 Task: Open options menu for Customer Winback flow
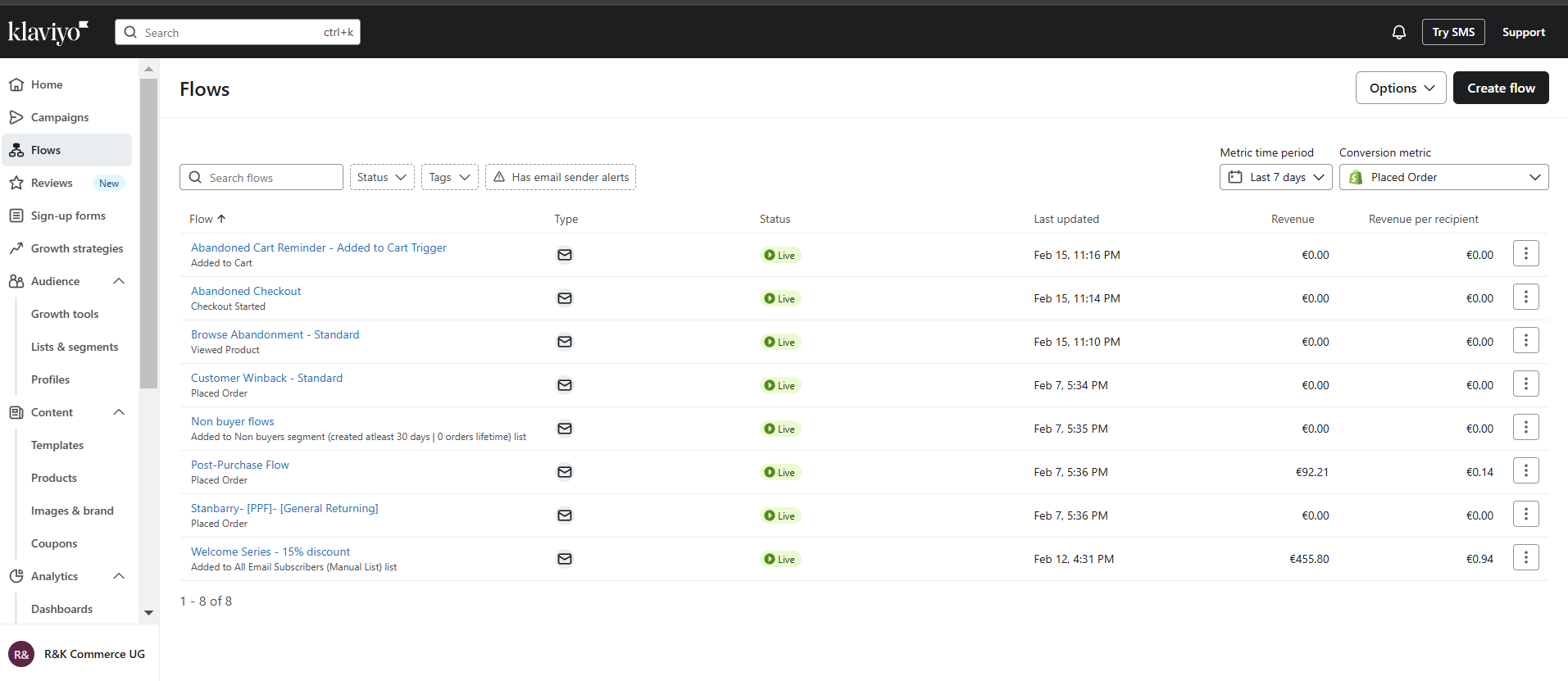pos(1526,384)
